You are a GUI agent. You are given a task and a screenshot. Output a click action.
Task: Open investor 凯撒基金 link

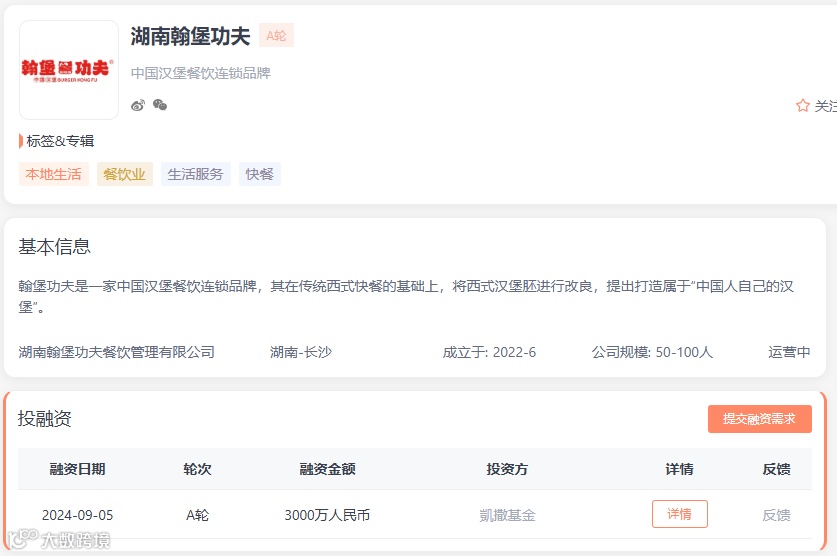507,515
